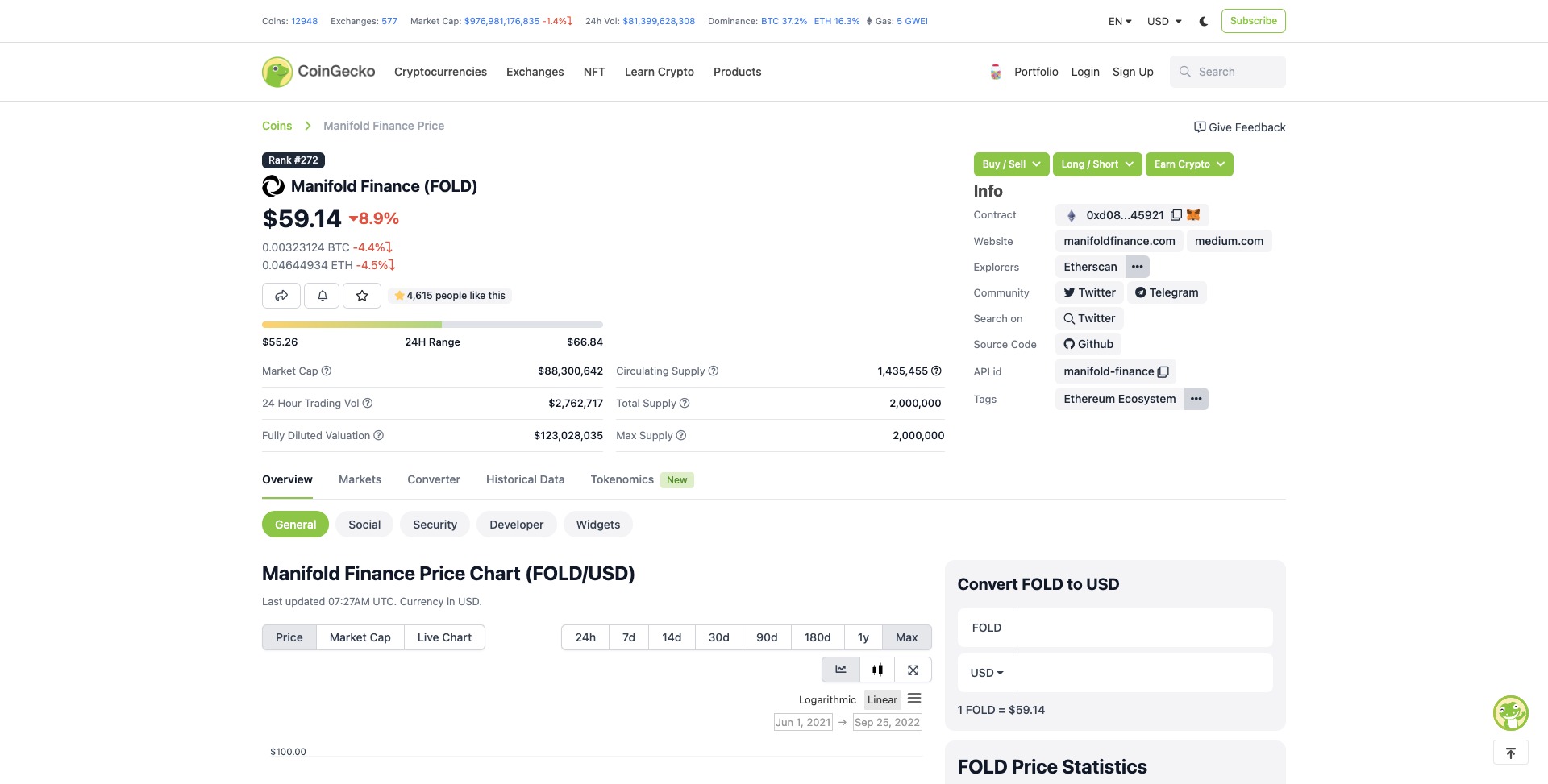
Task: Share Manifold Finance coin page
Action: [x=281, y=295]
